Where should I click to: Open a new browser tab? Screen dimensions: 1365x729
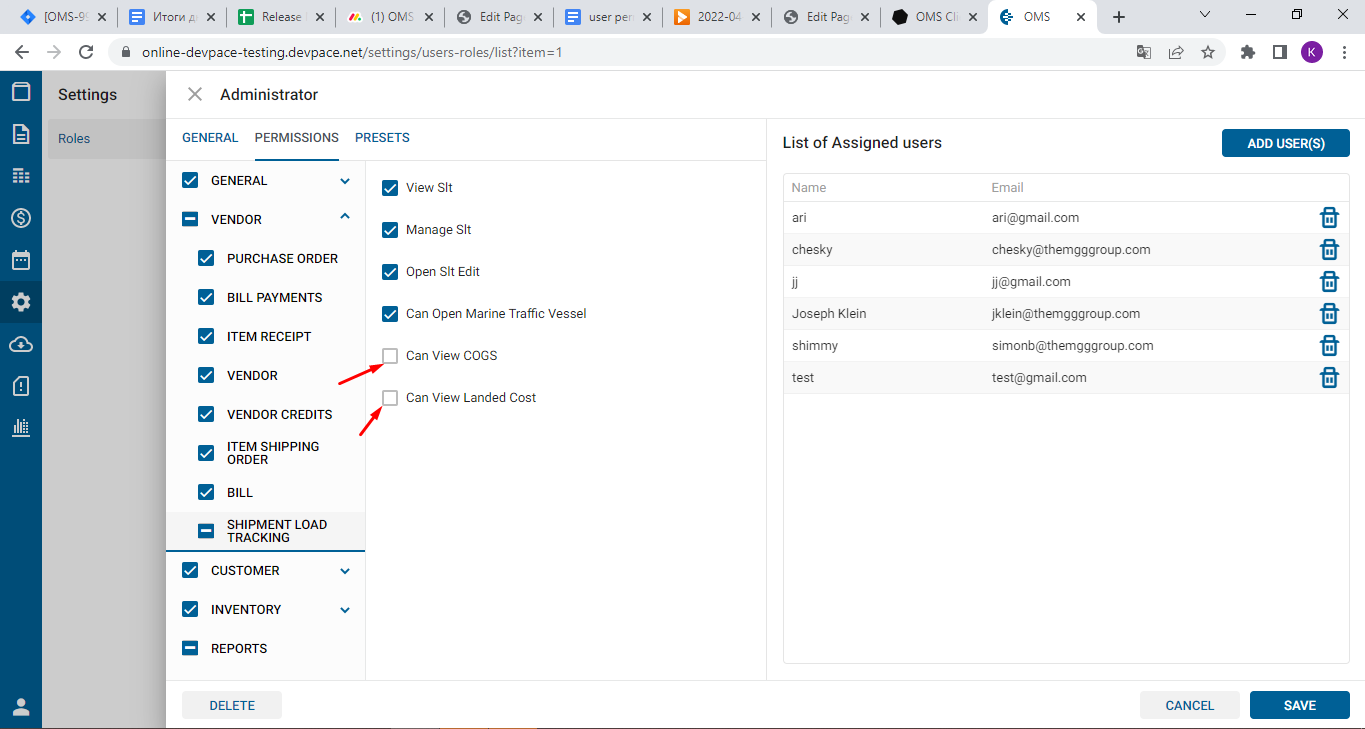1119,17
